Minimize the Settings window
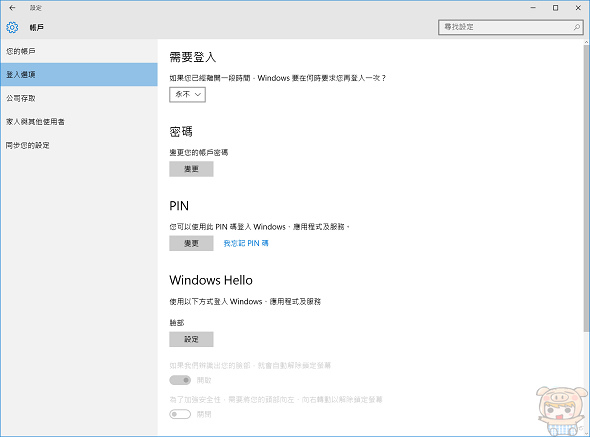The height and width of the screenshot is (437, 590). pos(533,8)
